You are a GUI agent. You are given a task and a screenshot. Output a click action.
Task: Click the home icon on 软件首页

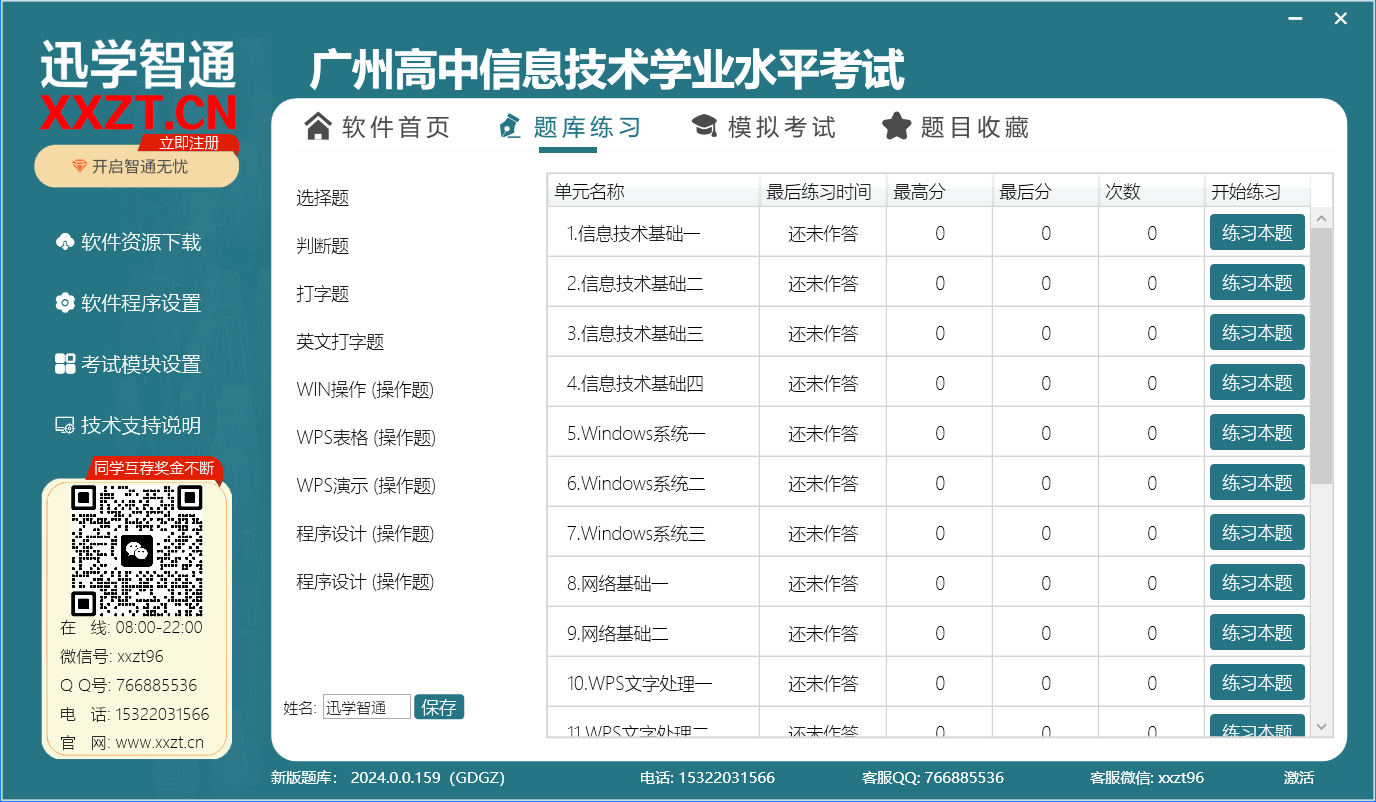315,126
